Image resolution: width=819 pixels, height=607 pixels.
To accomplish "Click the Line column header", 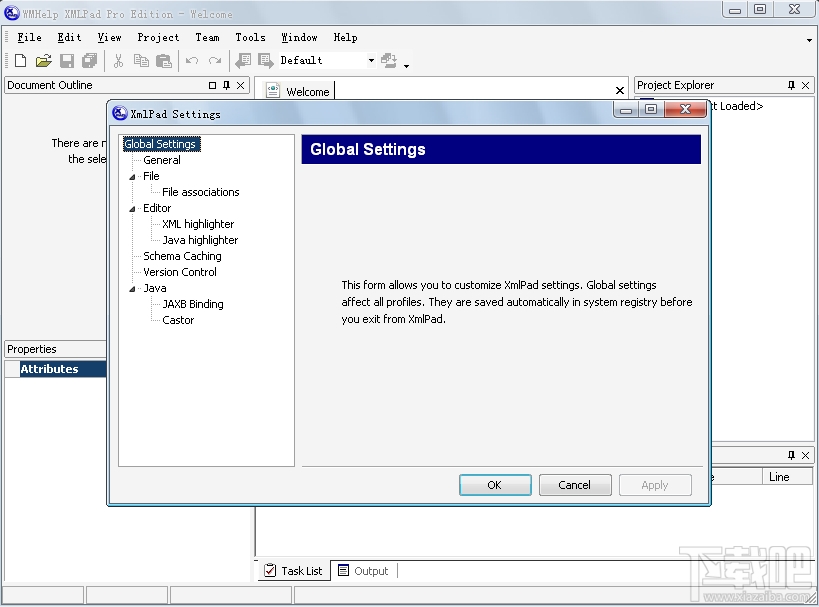I will (x=787, y=476).
